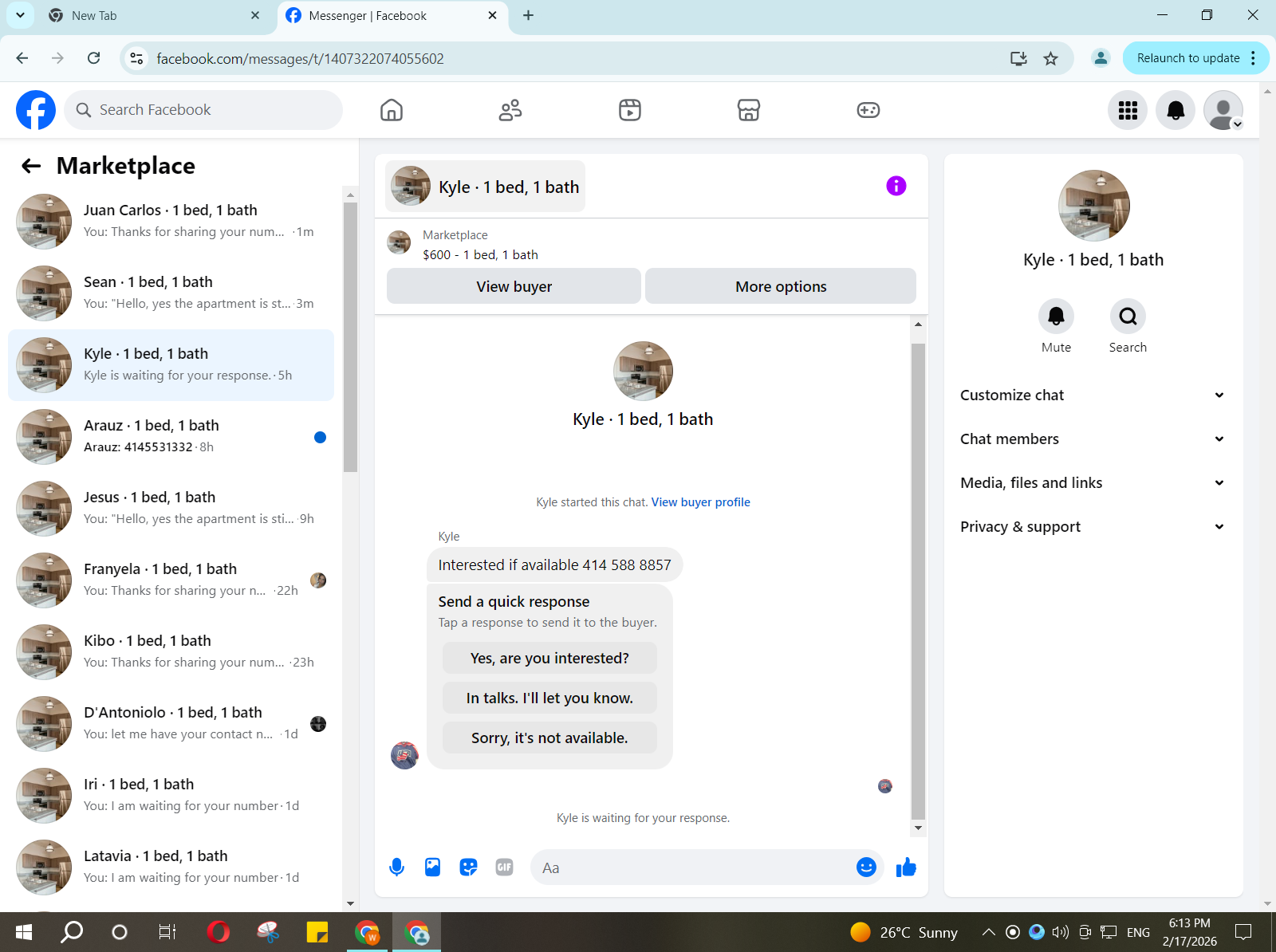Open the tab search dropdown arrow
This screenshot has width=1276, height=952.
20,15
